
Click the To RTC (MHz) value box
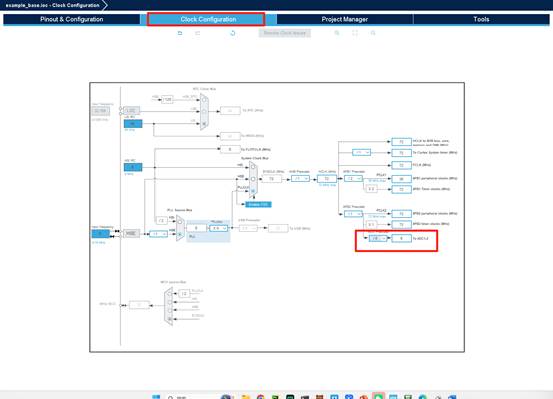(230, 110)
